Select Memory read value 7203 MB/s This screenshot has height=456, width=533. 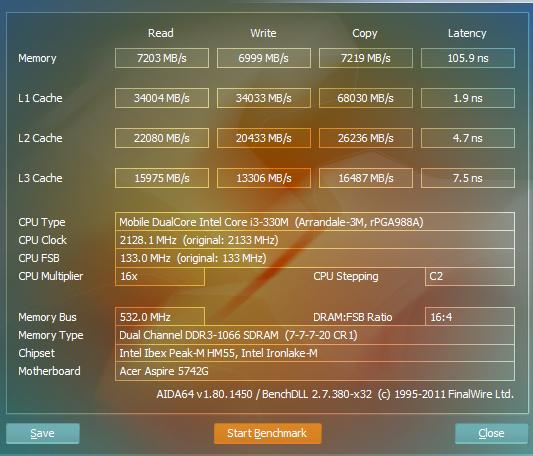coord(162,58)
